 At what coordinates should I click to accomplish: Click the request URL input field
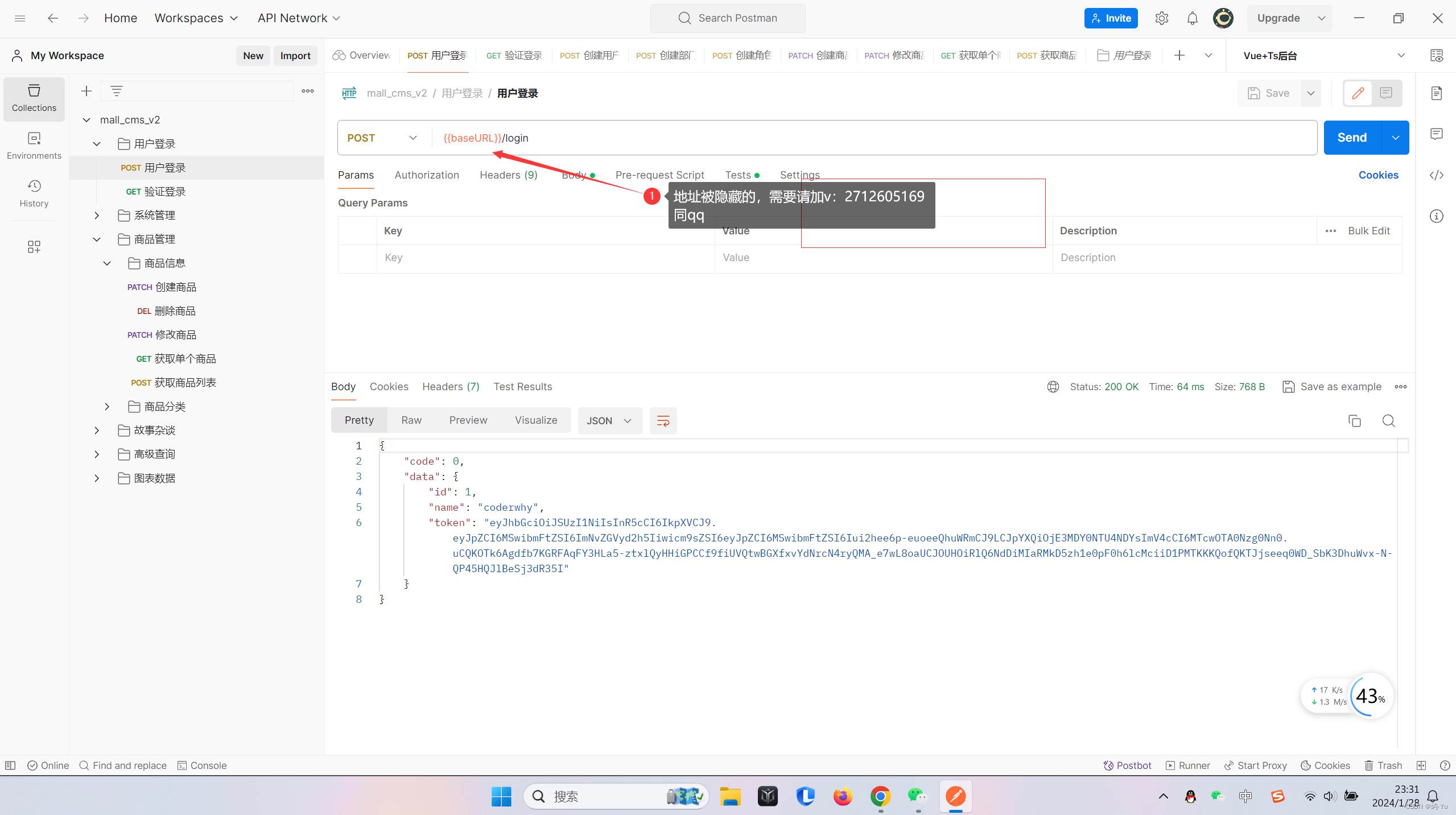[853, 138]
